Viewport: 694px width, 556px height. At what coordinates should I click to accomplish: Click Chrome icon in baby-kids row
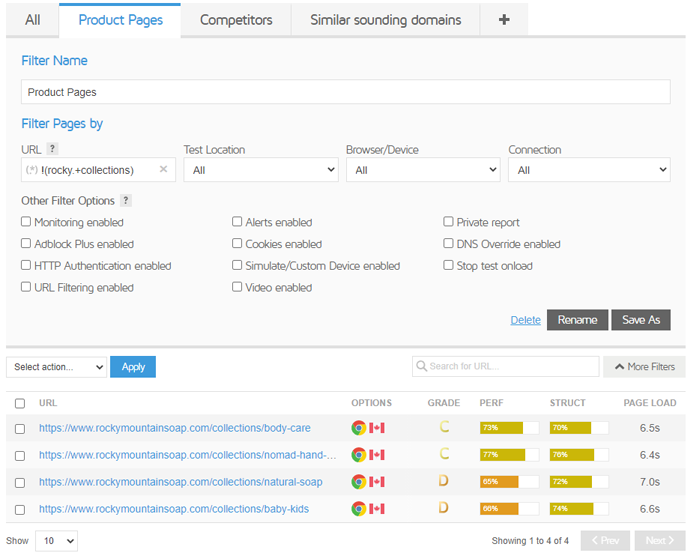359,509
